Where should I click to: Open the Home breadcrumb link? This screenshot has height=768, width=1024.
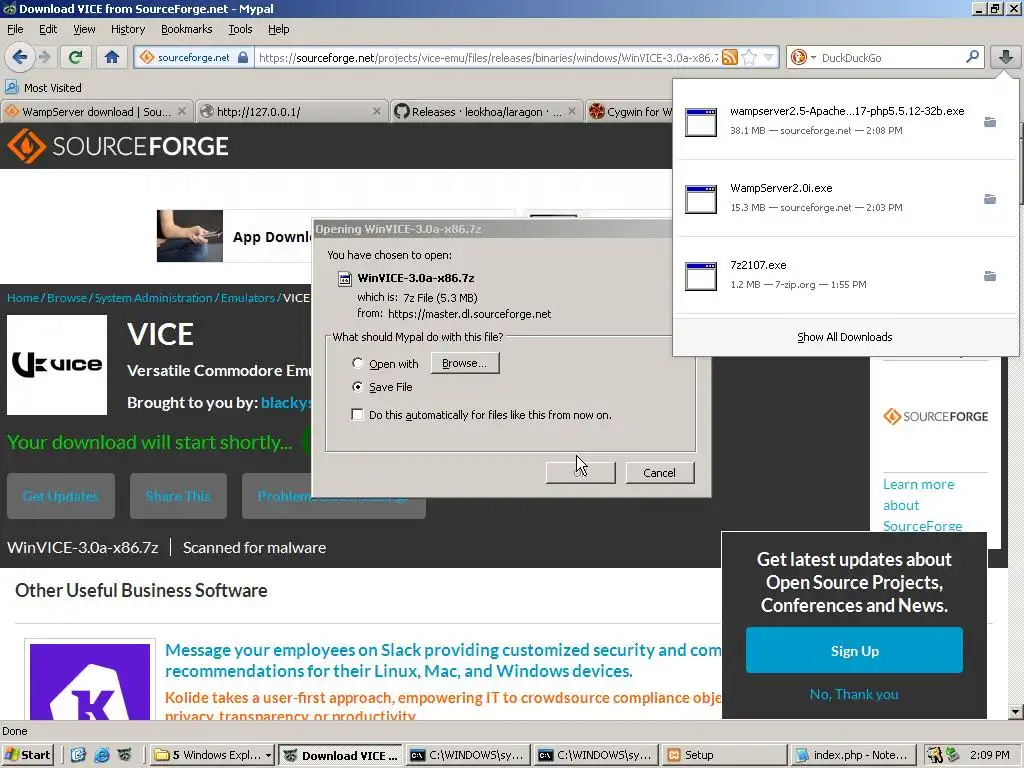(x=23, y=298)
